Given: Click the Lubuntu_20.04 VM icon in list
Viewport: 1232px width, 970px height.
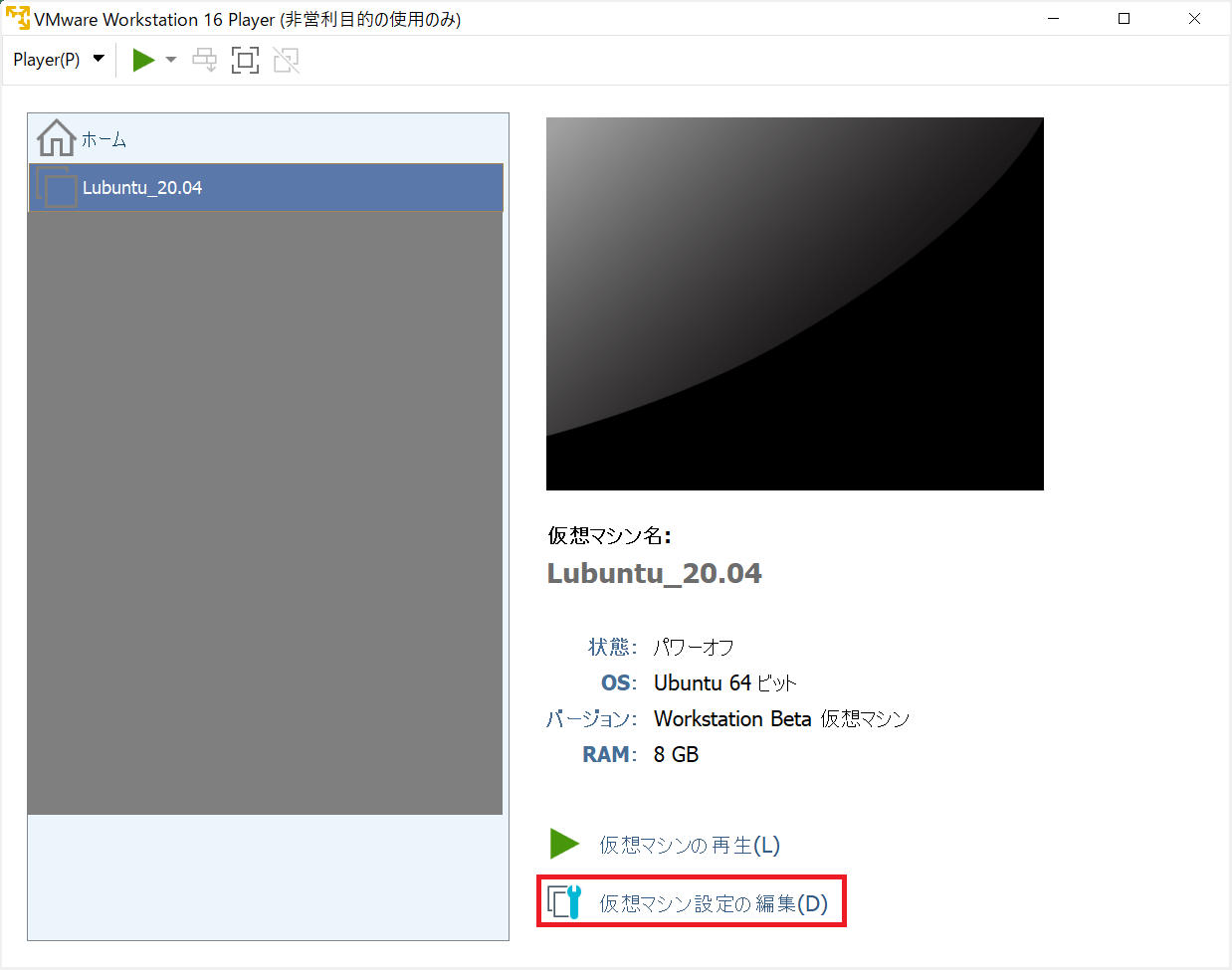Looking at the screenshot, I should (57, 187).
